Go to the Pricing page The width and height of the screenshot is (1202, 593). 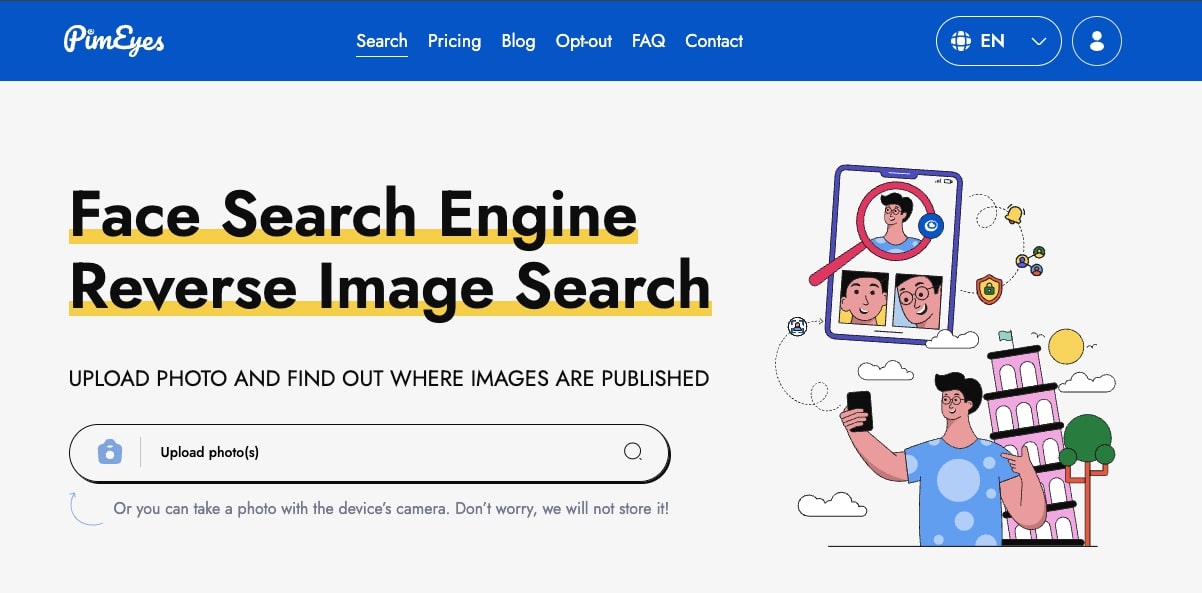454,41
